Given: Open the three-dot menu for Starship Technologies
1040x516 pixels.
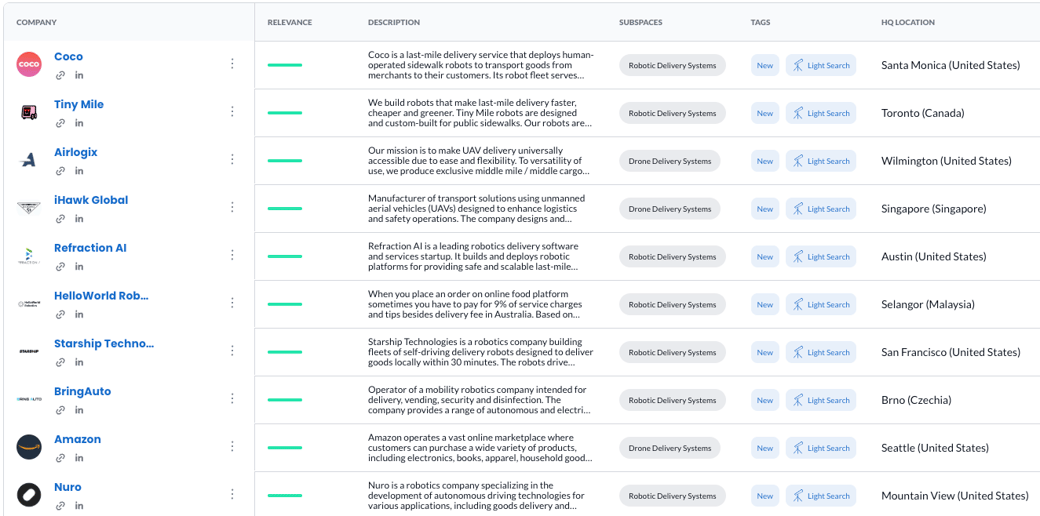Looking at the screenshot, I should [x=232, y=351].
